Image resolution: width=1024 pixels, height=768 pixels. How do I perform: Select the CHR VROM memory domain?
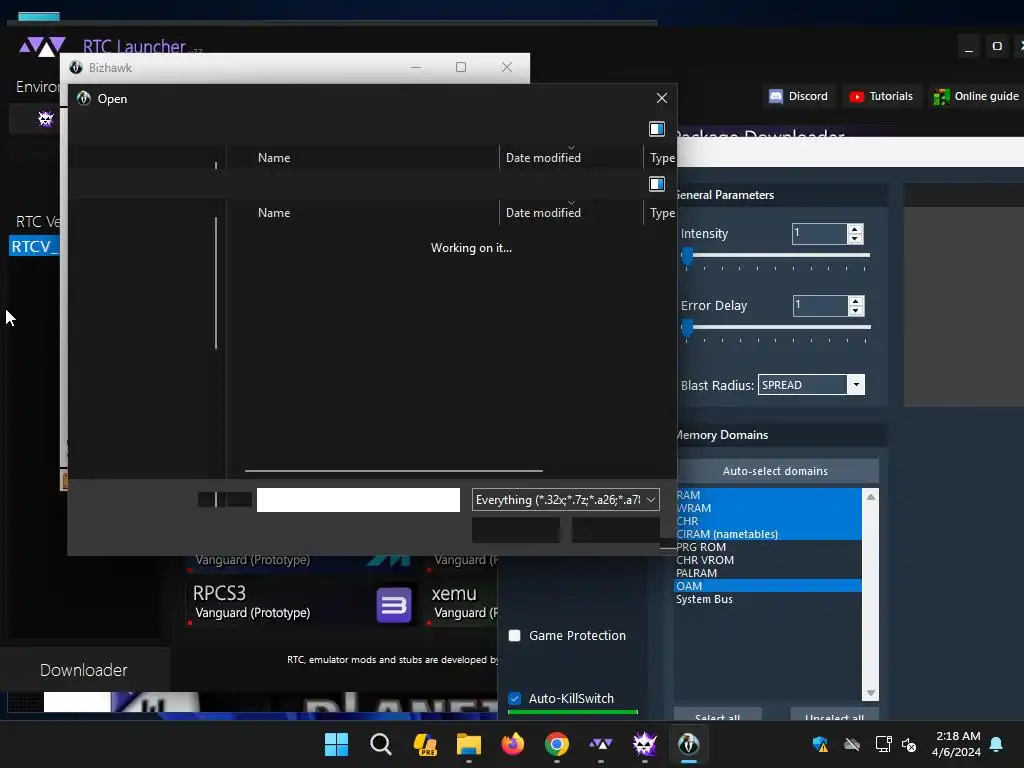[768, 560]
